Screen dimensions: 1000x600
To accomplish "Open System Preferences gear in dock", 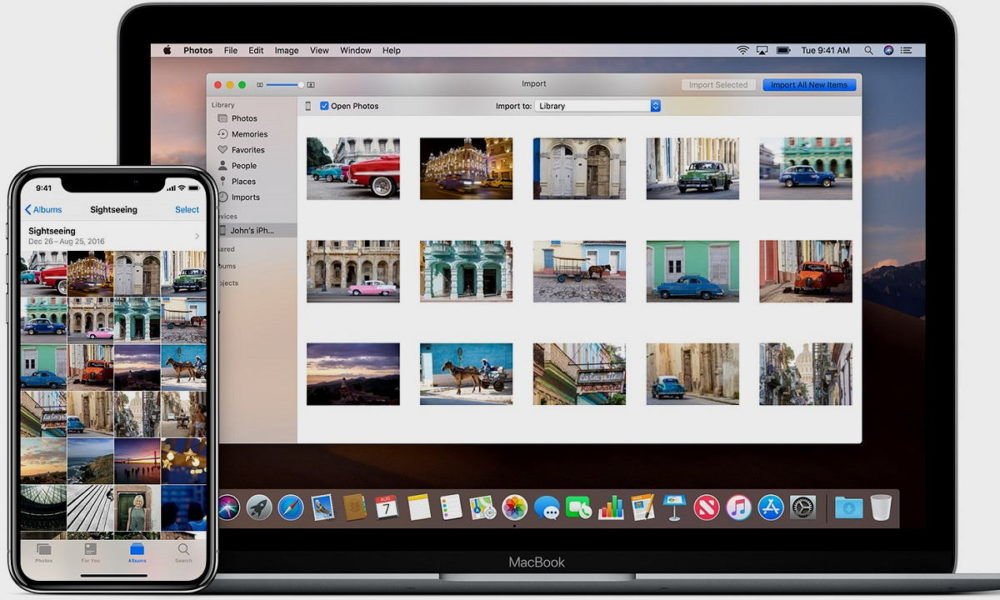I will 803,508.
